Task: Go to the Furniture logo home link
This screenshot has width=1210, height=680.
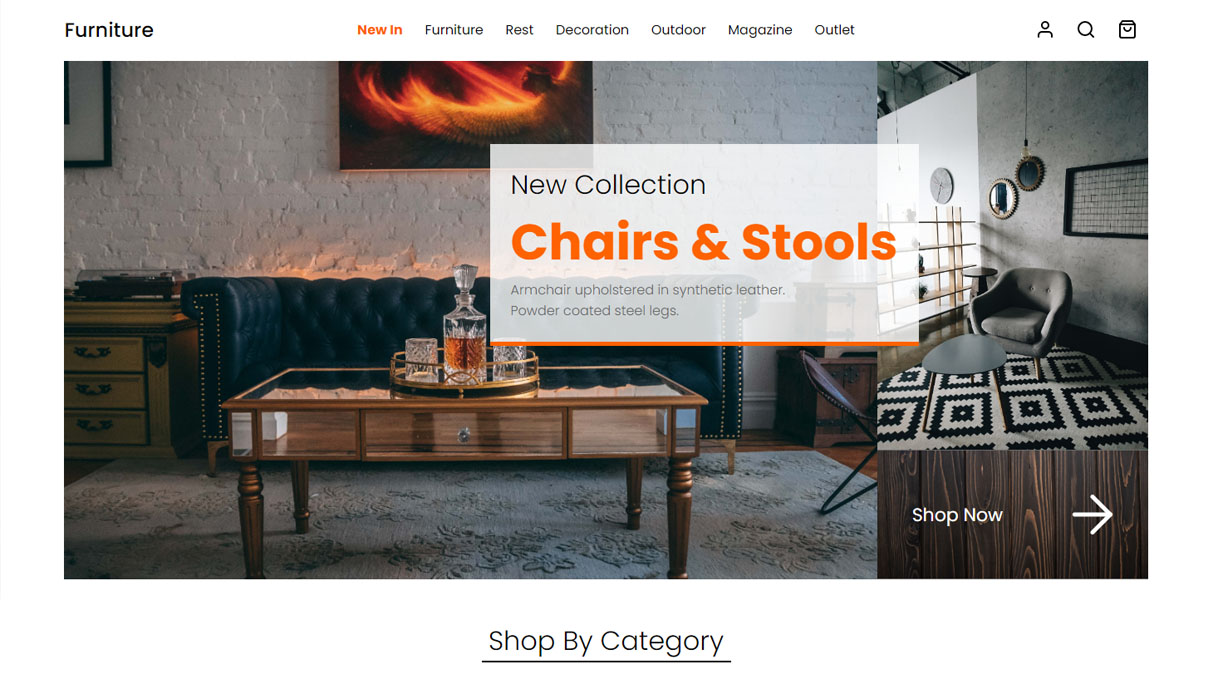Action: [109, 30]
